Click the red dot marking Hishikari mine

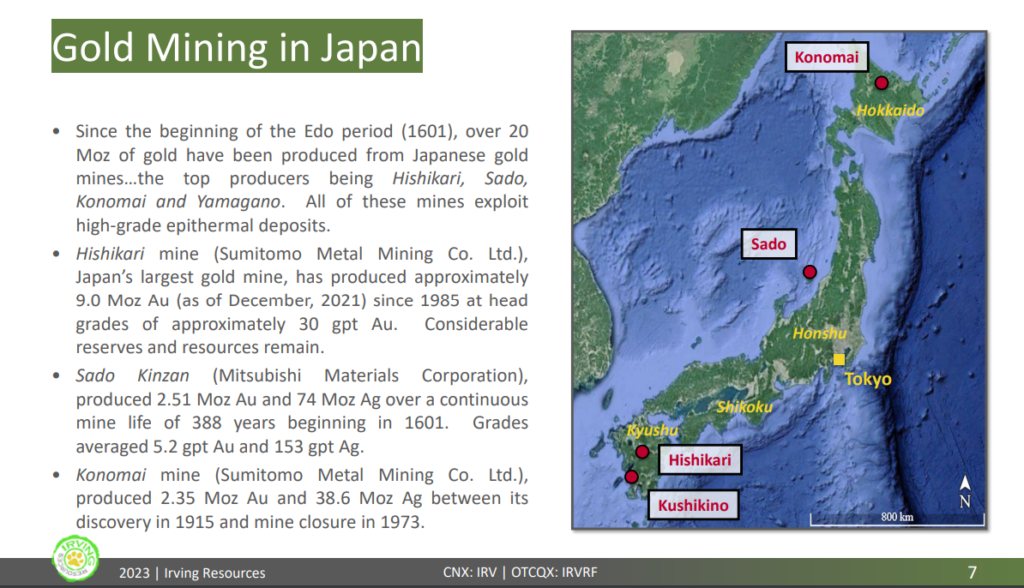[642, 452]
